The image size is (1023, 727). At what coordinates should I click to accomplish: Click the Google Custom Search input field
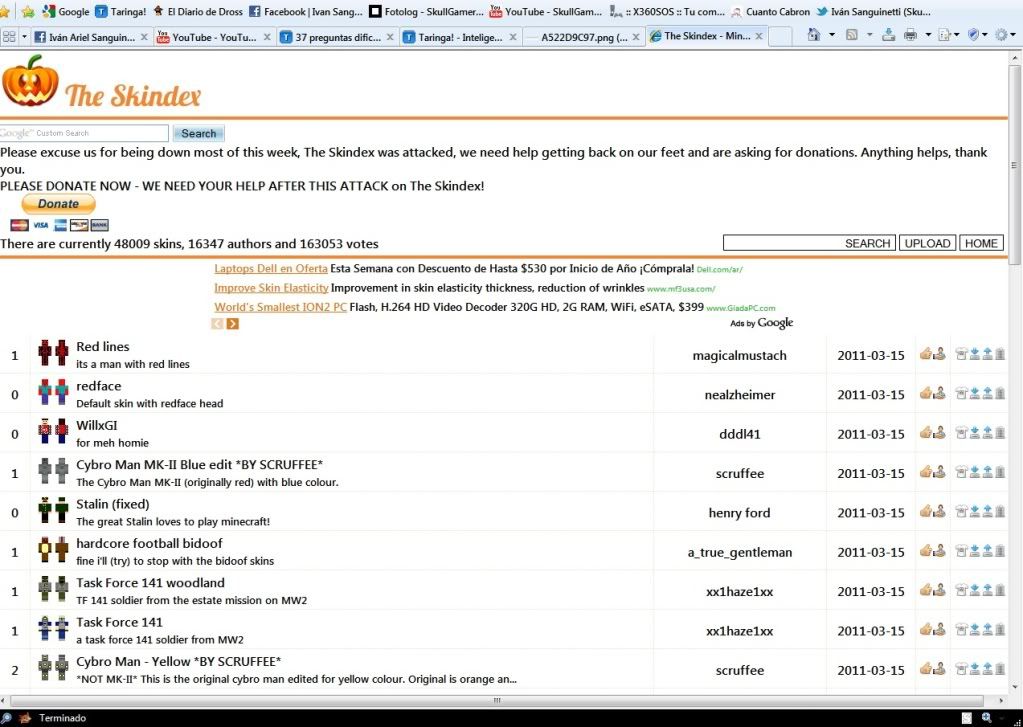coord(84,133)
